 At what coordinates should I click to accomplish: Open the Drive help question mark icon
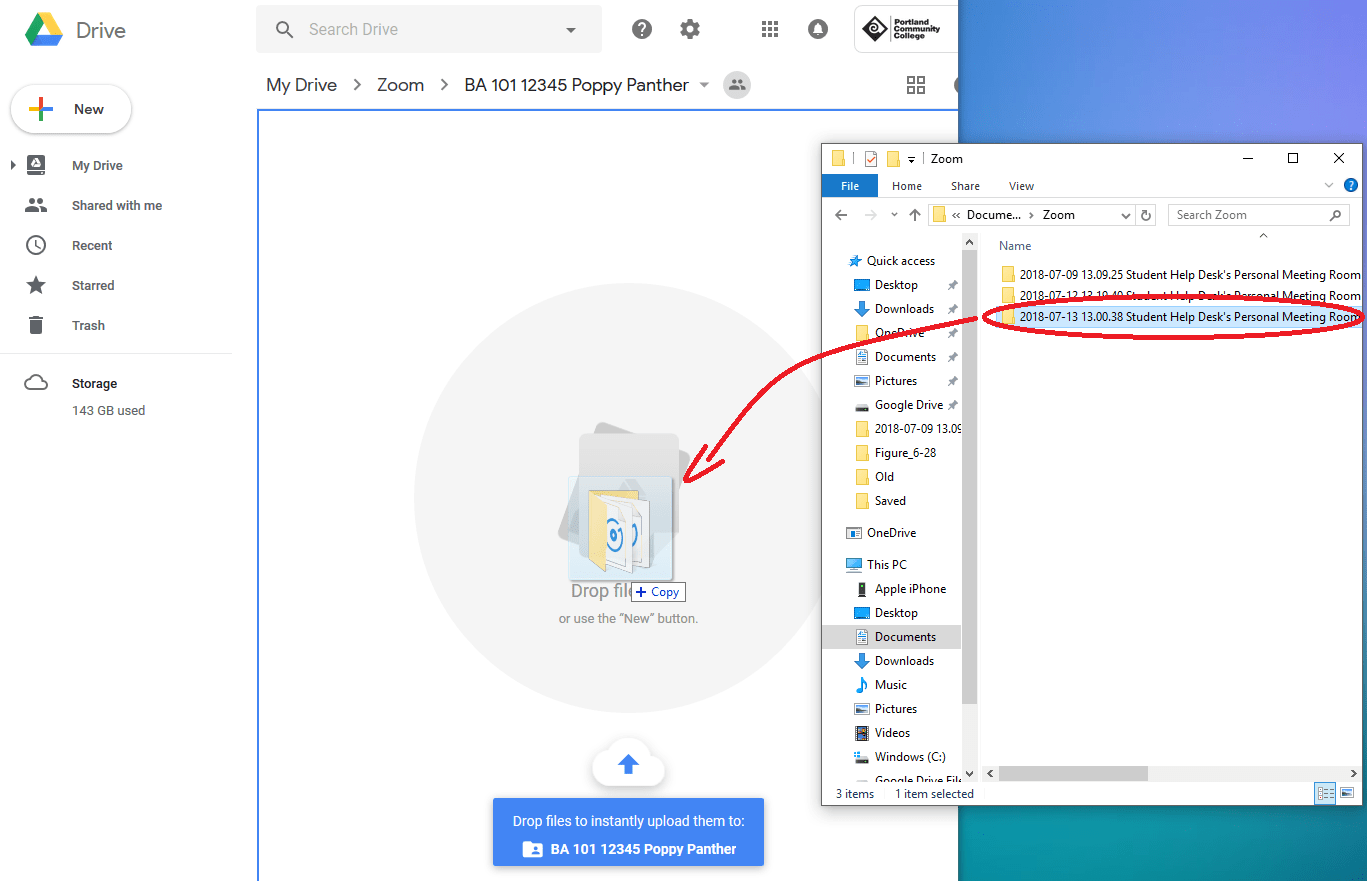tap(642, 29)
